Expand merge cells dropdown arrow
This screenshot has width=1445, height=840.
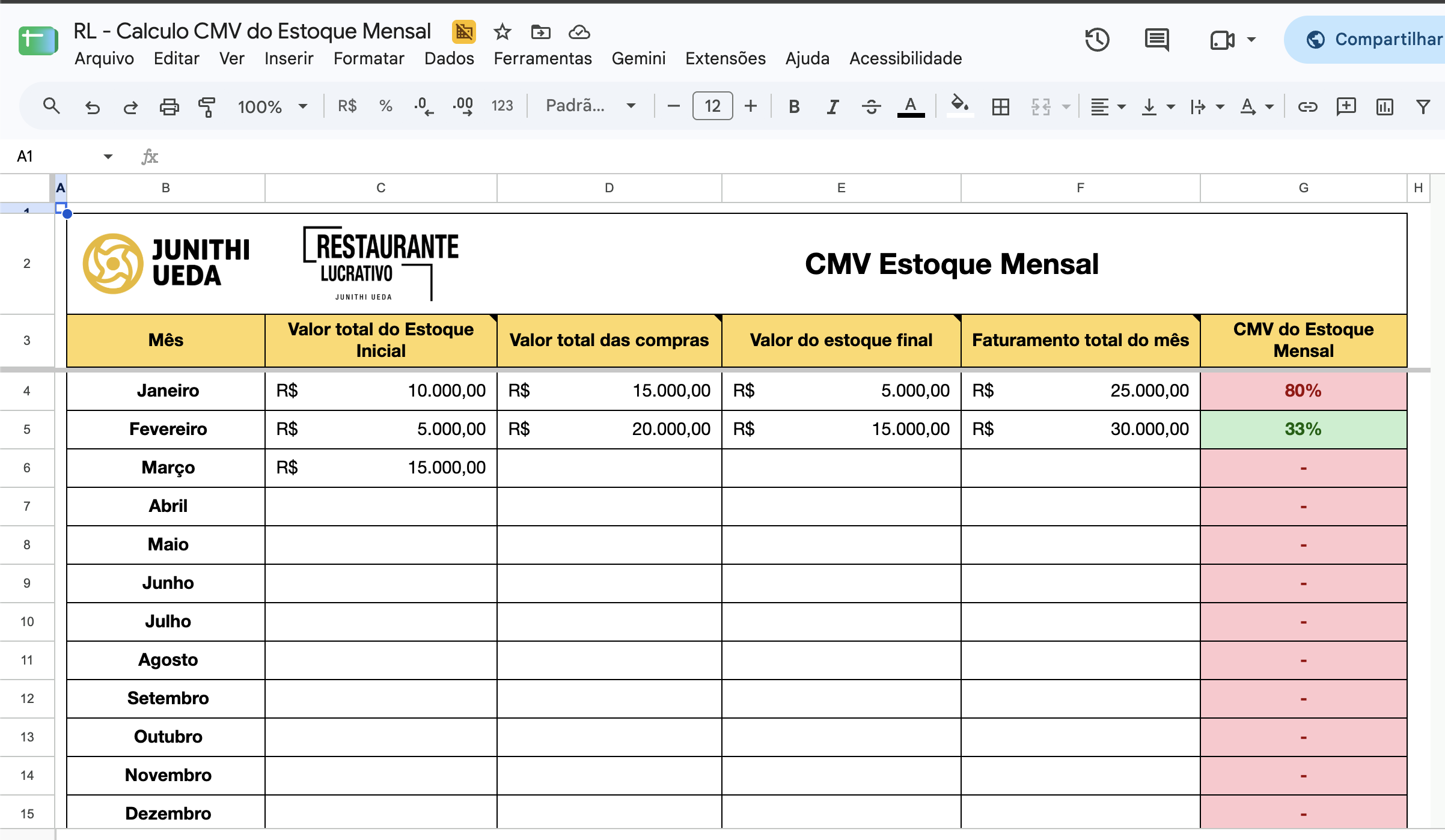click(1066, 106)
